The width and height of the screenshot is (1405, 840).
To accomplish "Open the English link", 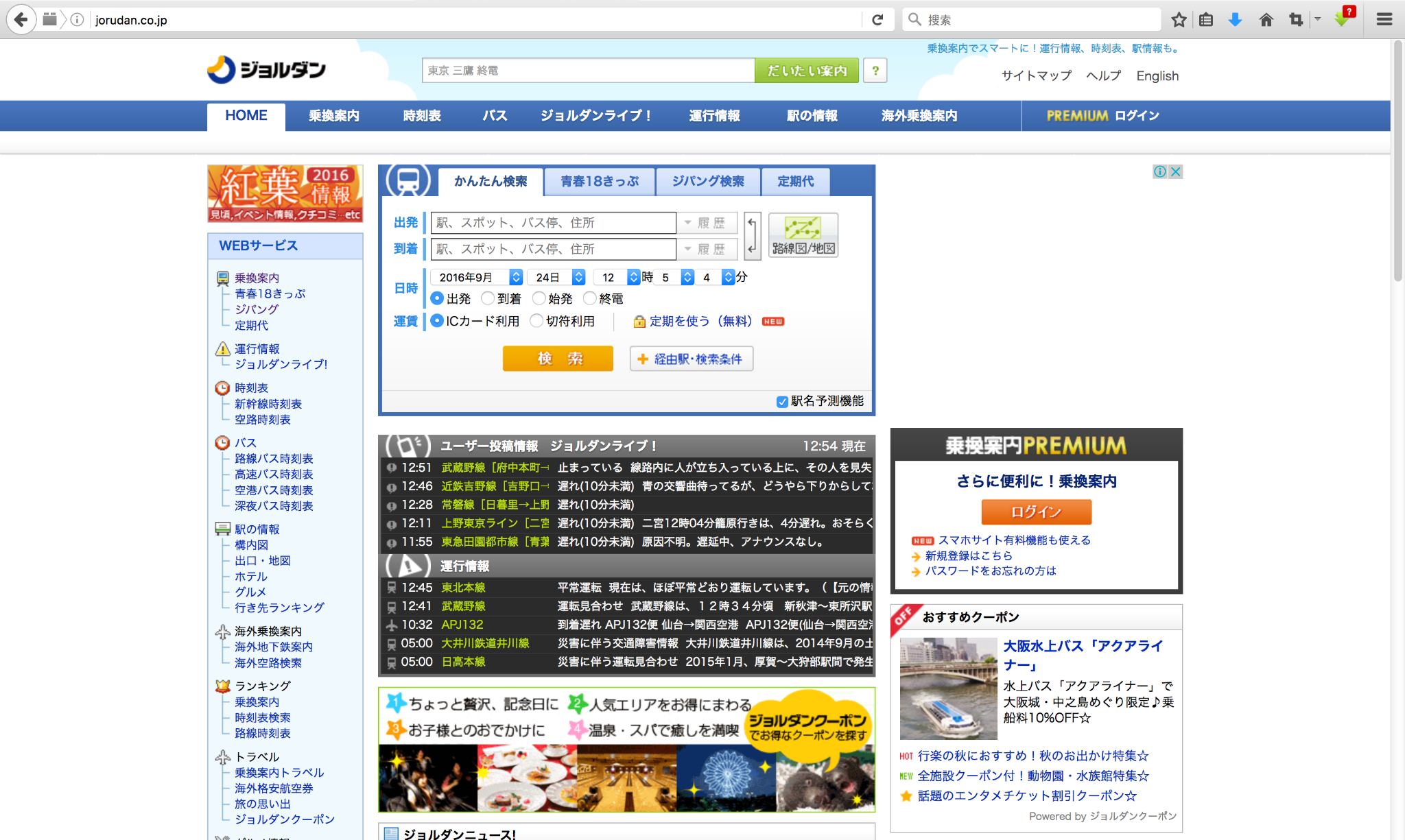I will [1157, 76].
